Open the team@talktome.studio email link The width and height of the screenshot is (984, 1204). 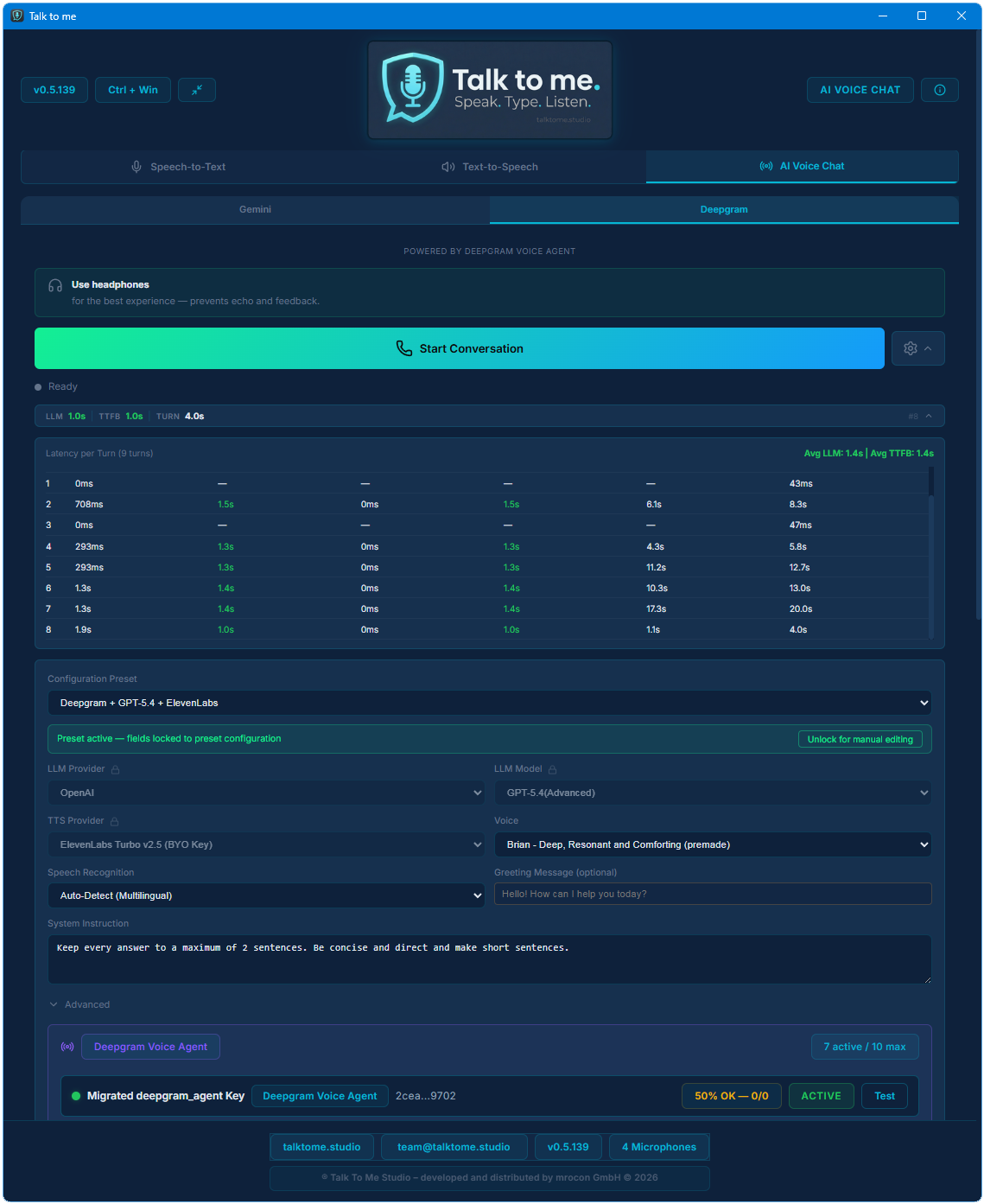click(x=454, y=1147)
